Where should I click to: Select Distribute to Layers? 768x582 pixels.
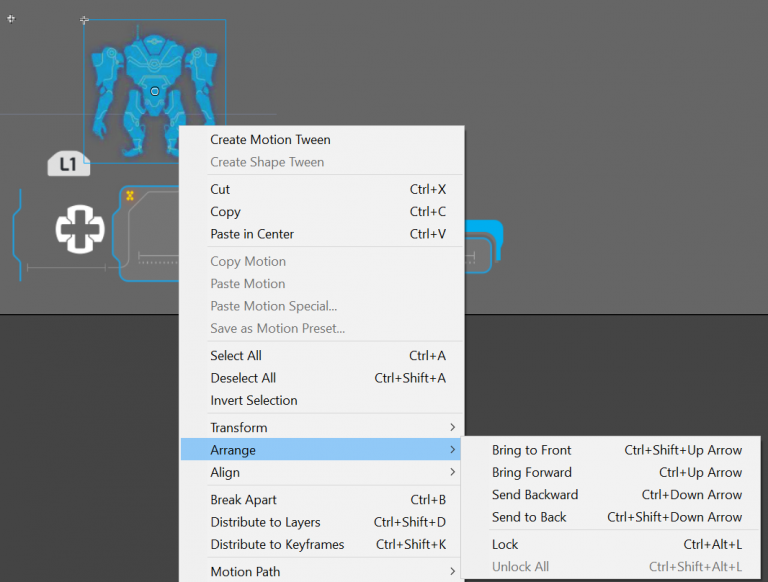point(265,522)
